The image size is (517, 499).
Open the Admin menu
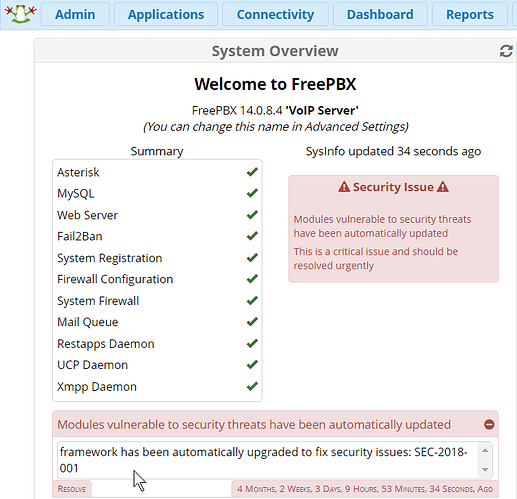pyautogui.click(x=75, y=14)
